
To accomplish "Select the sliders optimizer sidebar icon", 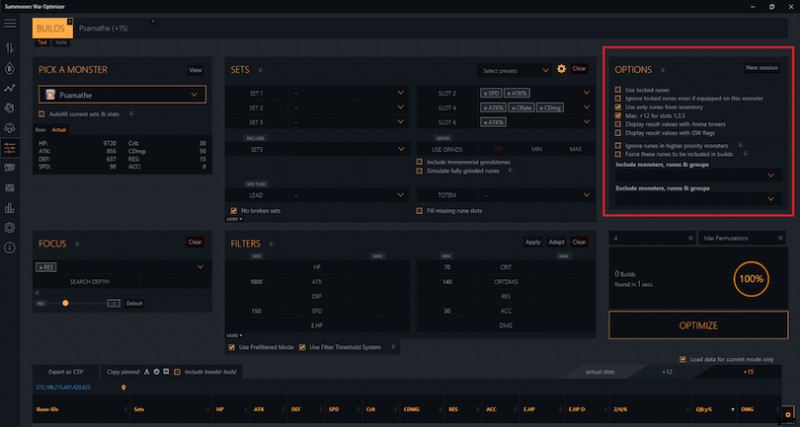I will tap(10, 148).
